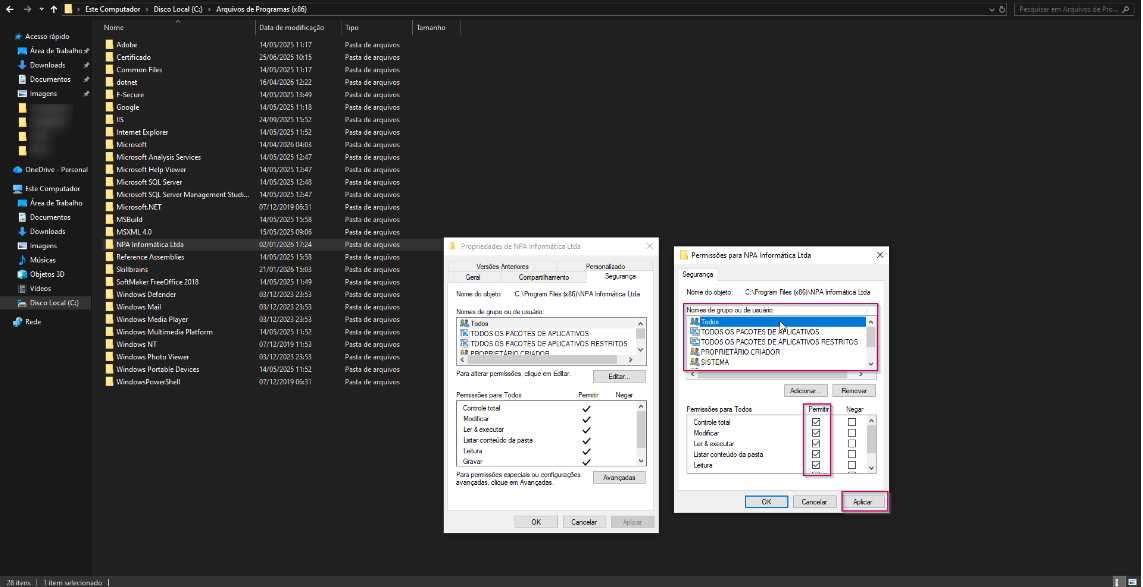Click Cancelar in the Permissões dialog

(x=814, y=502)
